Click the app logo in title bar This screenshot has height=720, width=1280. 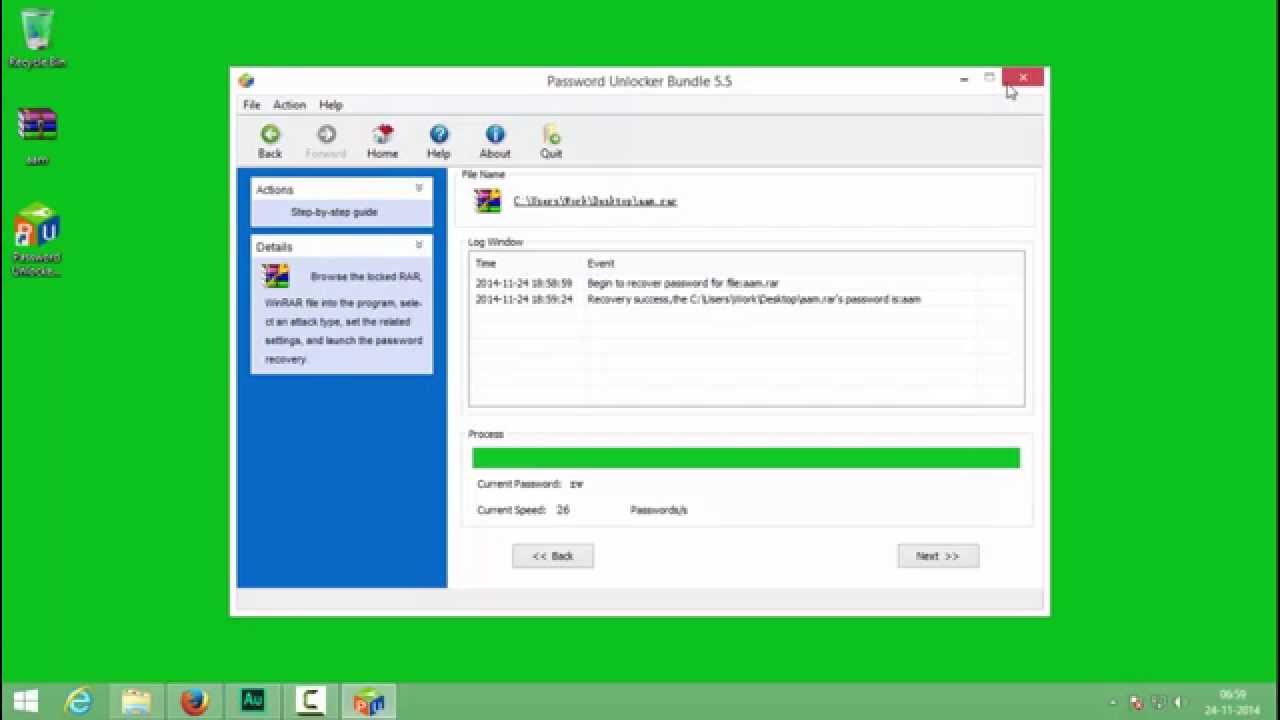pos(246,81)
